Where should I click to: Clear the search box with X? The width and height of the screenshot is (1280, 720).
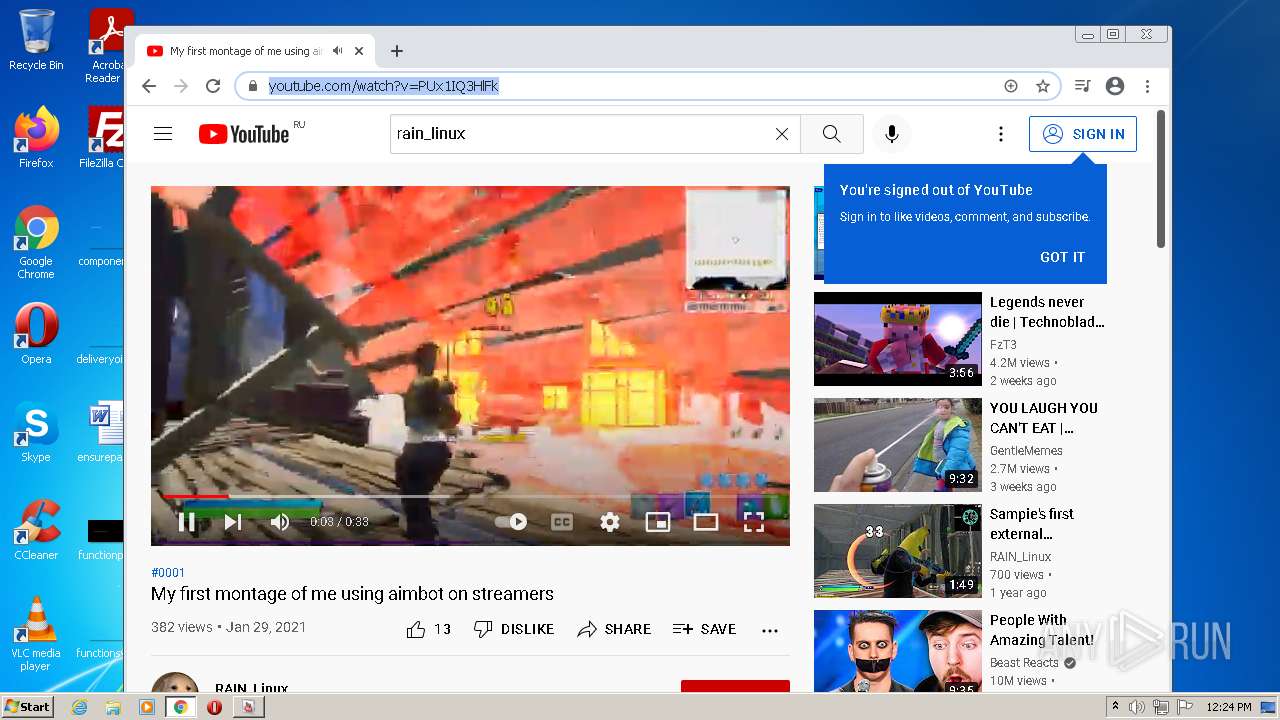click(782, 134)
